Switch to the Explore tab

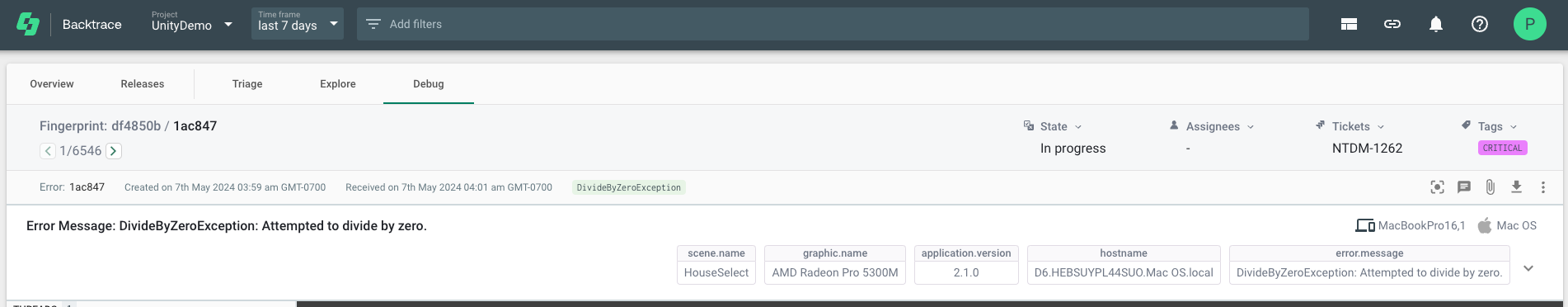pyautogui.click(x=338, y=84)
